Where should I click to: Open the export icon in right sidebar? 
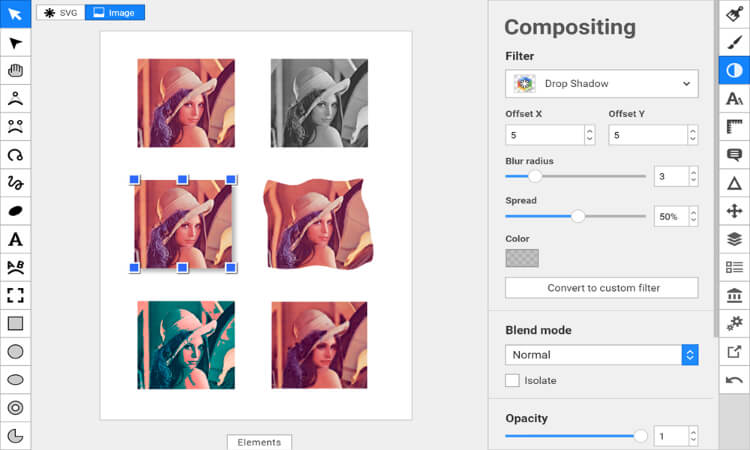[733, 351]
